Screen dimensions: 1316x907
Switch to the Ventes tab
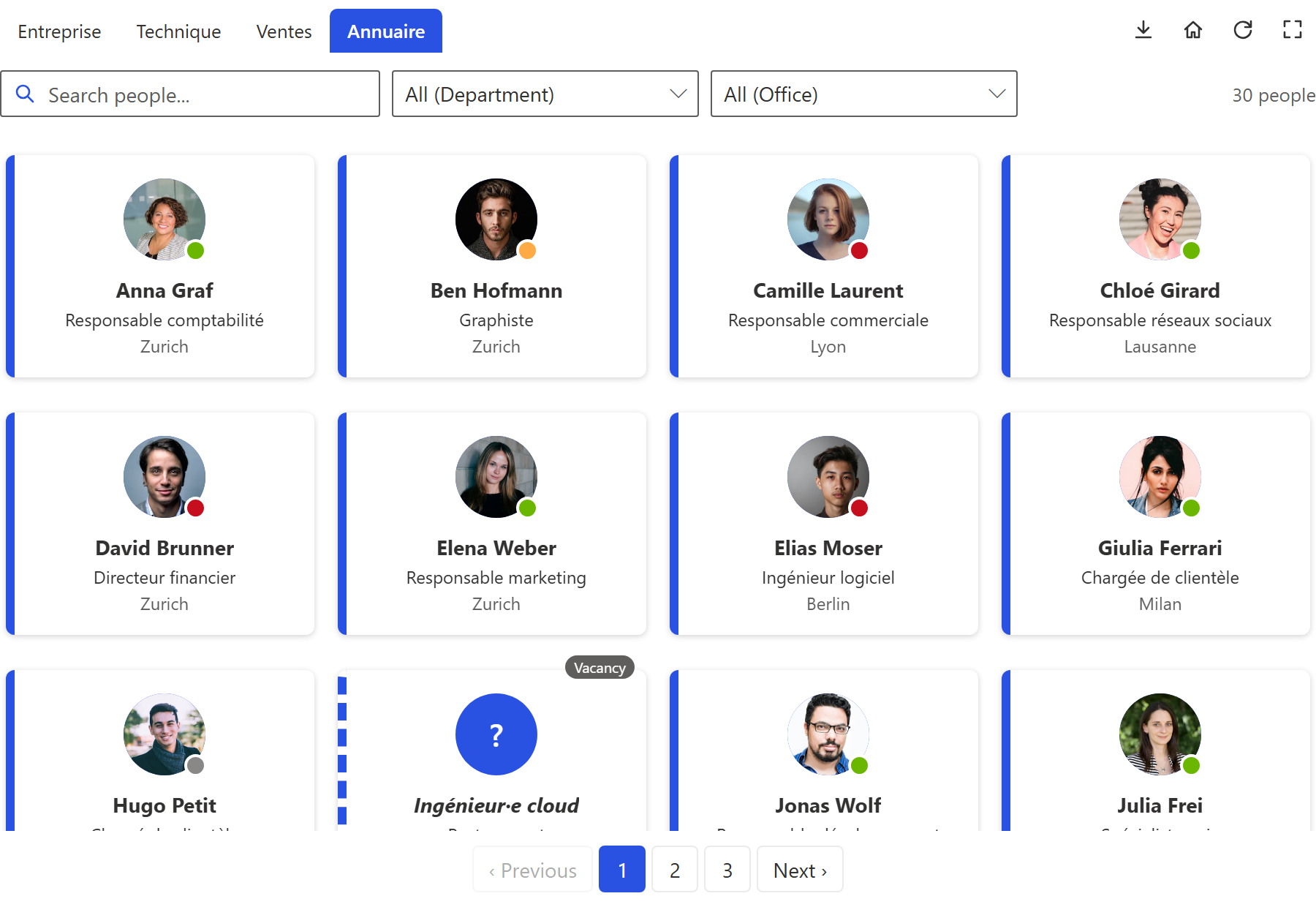[284, 31]
